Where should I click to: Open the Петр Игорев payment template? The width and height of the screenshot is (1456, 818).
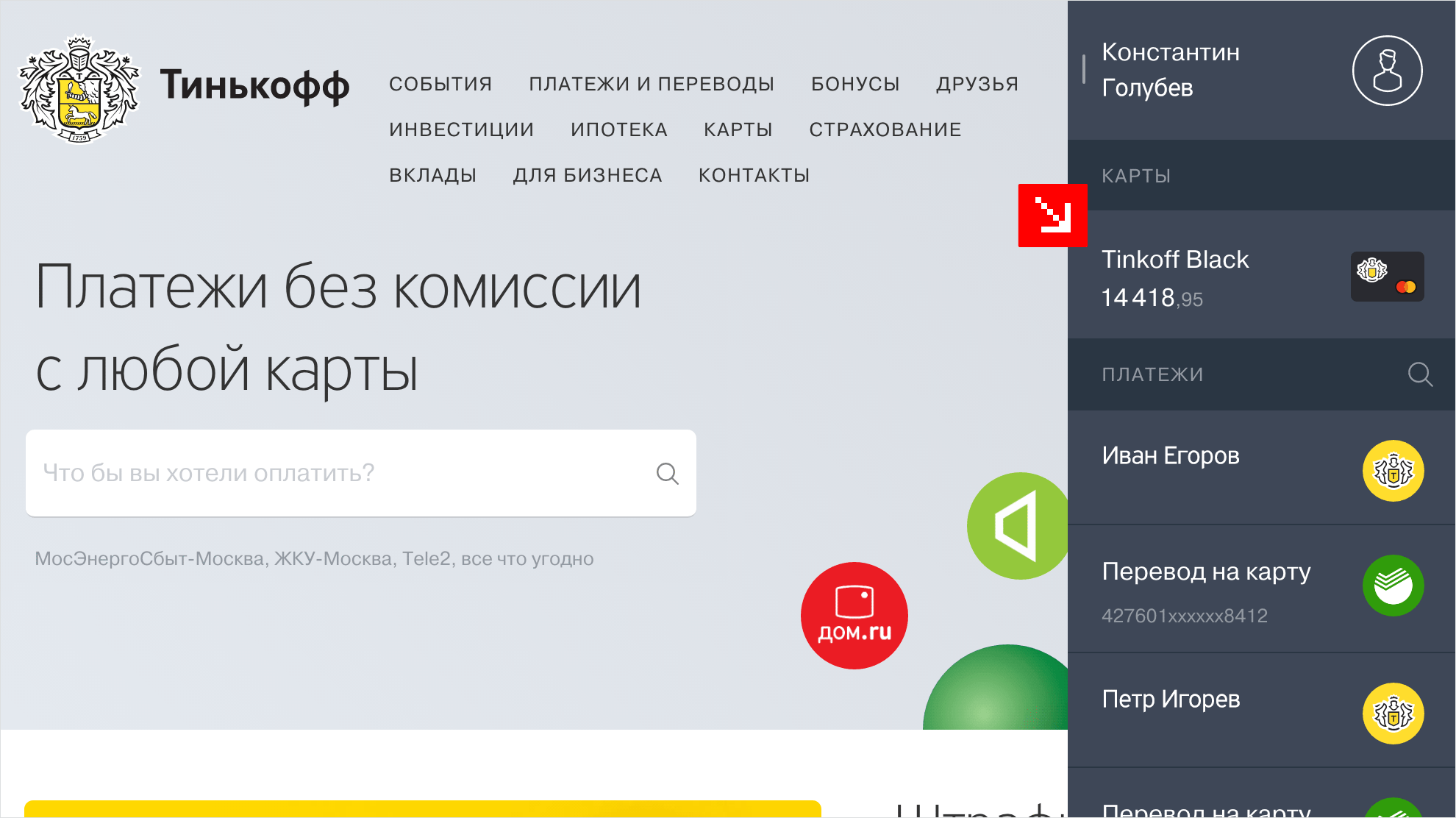(1261, 711)
